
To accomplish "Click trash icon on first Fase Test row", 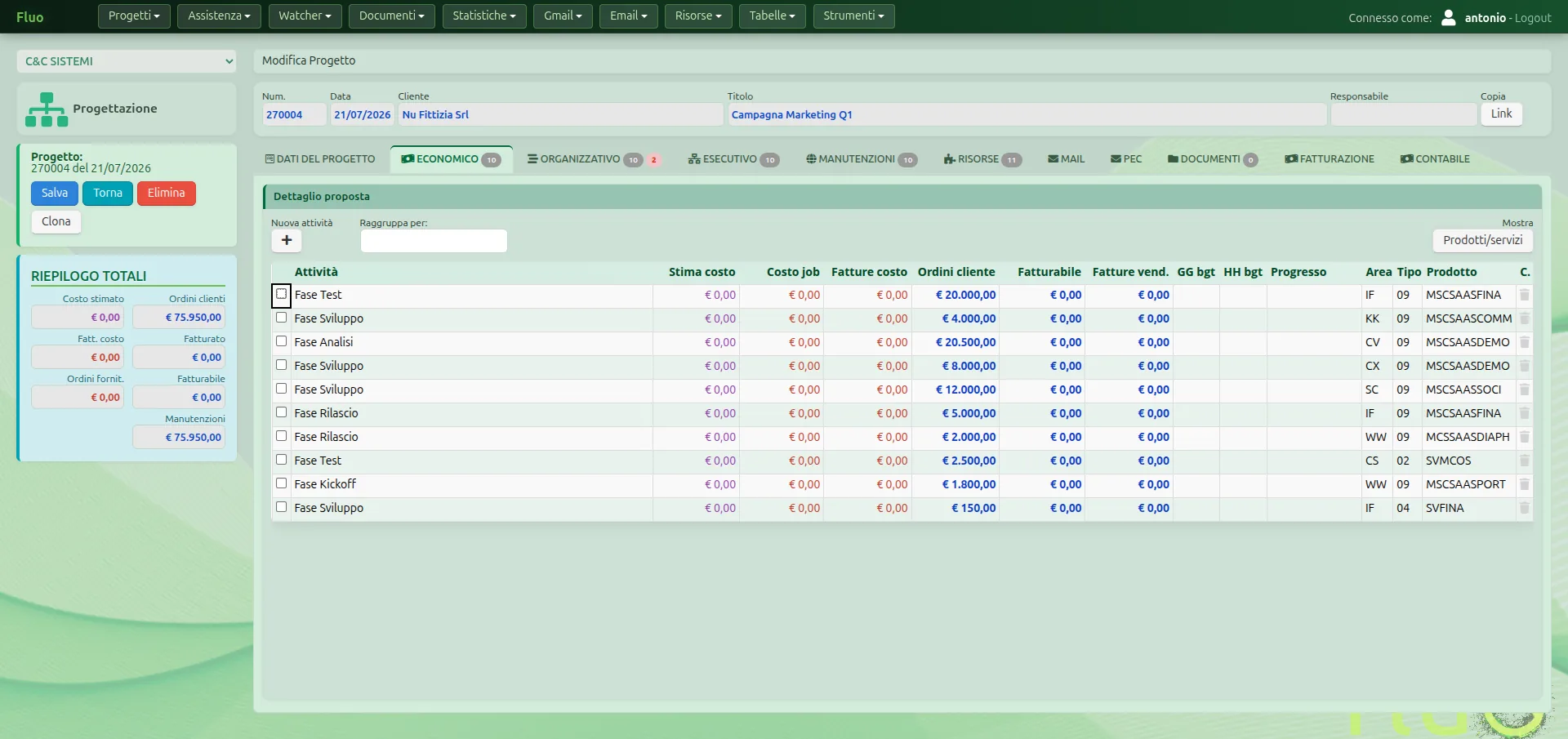I will point(1524,295).
